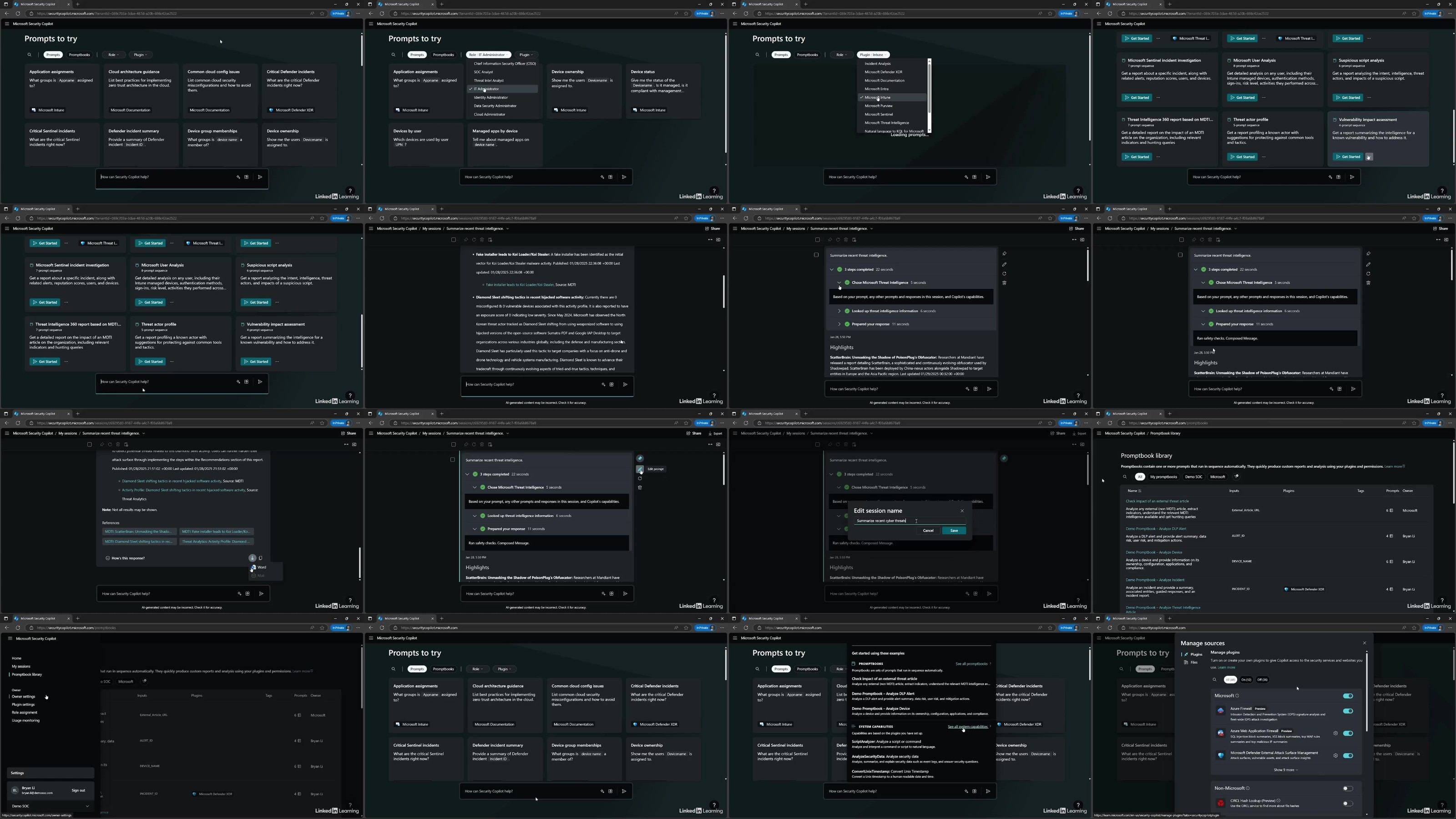Click Learn more link in Manage plugins
This screenshot has height=819, width=1456.
[1226, 667]
